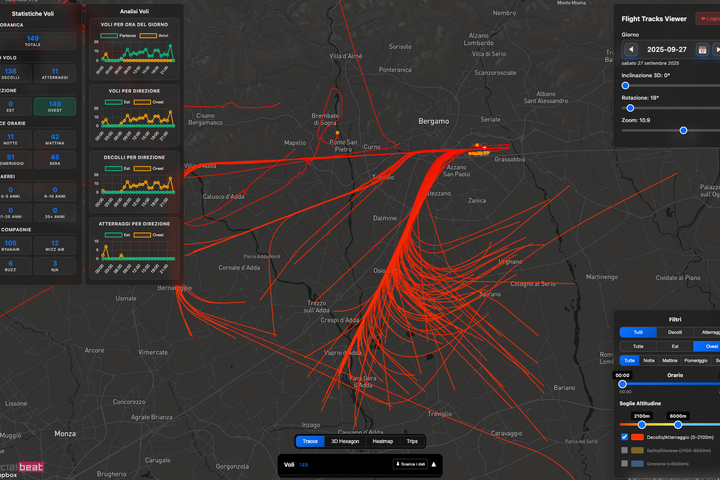The width and height of the screenshot is (720, 480).
Task: Click the 2025-09-27 date field
Action: (667, 50)
